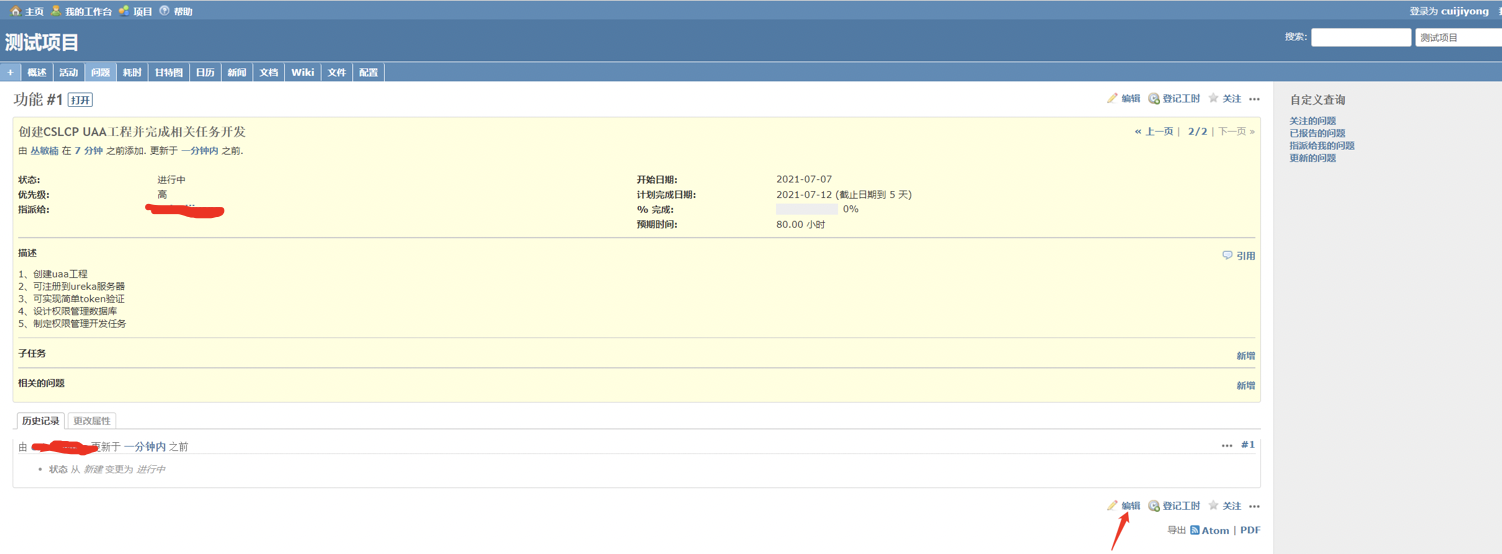Add a subtask with 子任务 新增
This screenshot has width=1502, height=554.
(x=1245, y=356)
